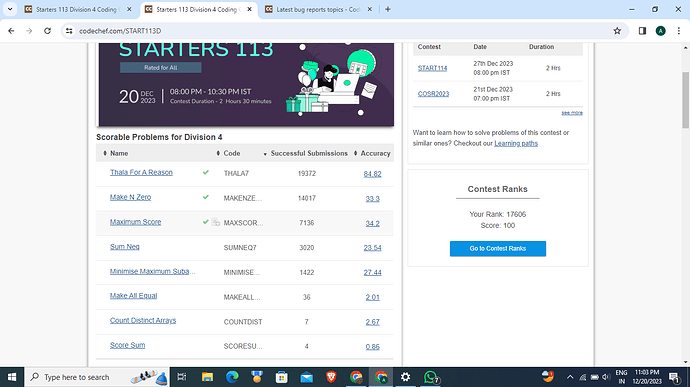Click the solved checkmark for Thala For A Reason
Image resolution: width=690 pixels, height=387 pixels.
tap(206, 172)
